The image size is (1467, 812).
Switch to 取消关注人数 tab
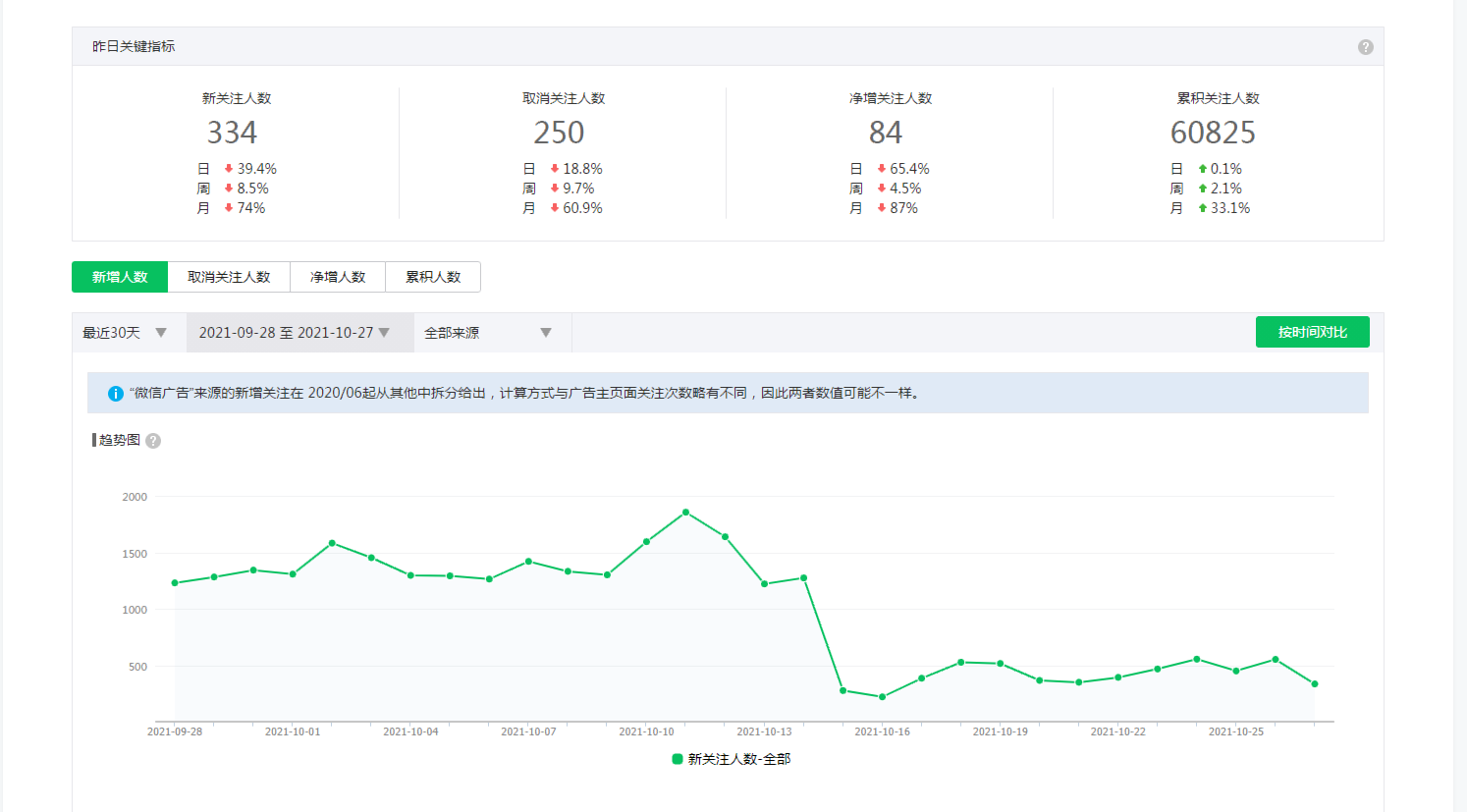tap(229, 277)
